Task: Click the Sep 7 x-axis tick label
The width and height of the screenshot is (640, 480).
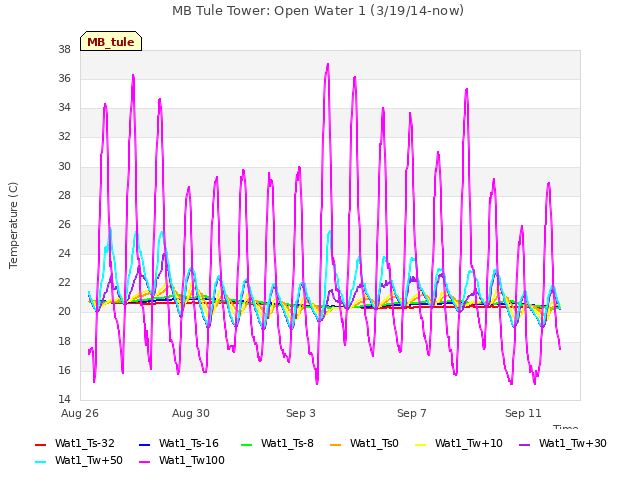Action: coord(412,413)
